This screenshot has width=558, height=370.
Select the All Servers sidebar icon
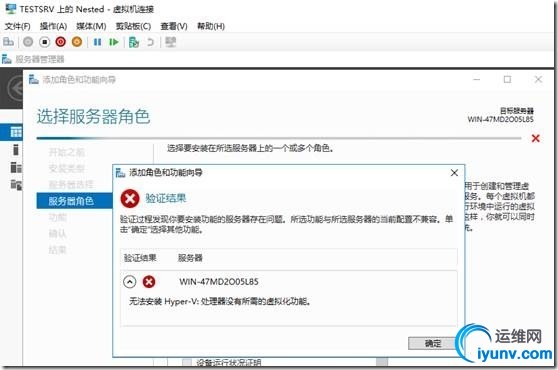tap(16, 167)
